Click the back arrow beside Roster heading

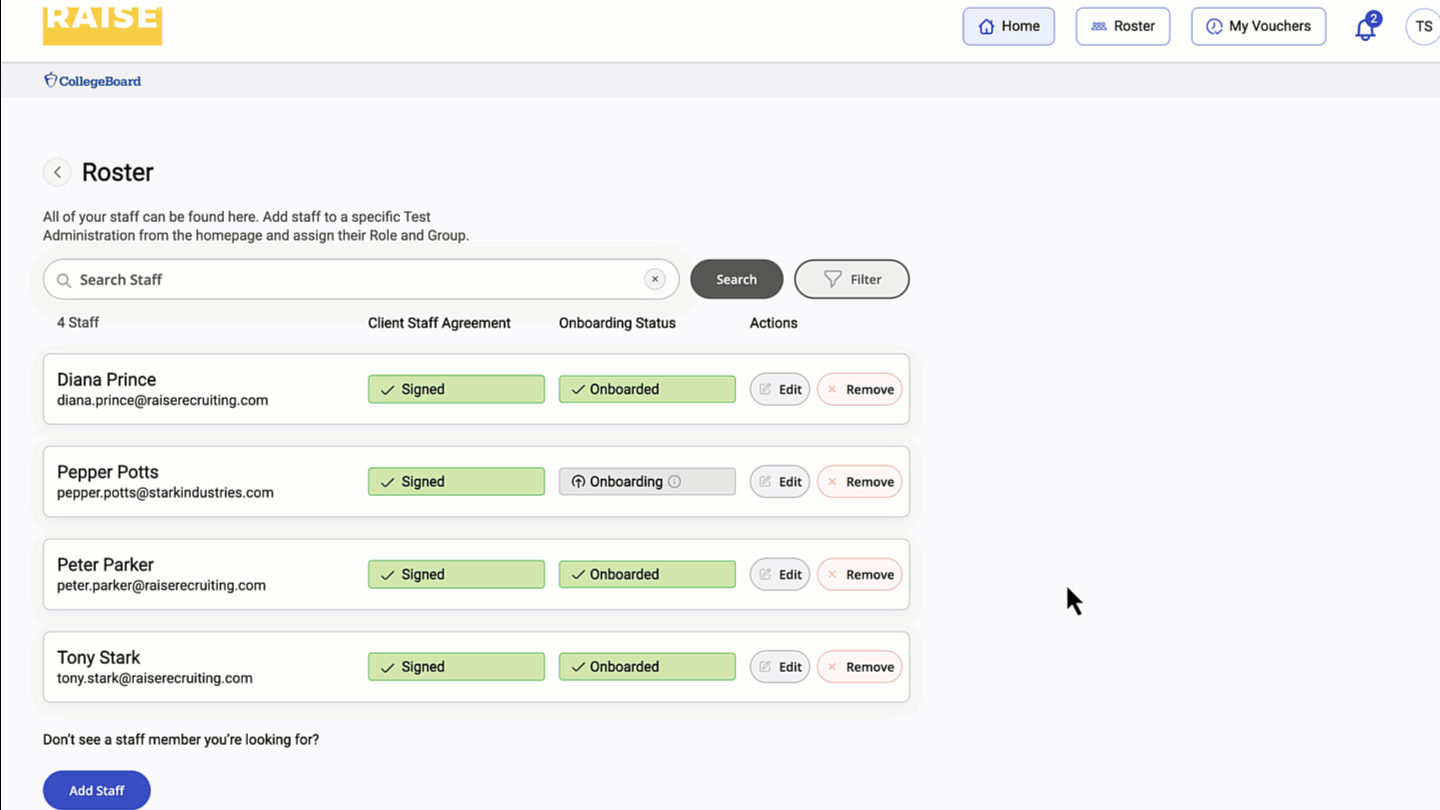coord(57,172)
